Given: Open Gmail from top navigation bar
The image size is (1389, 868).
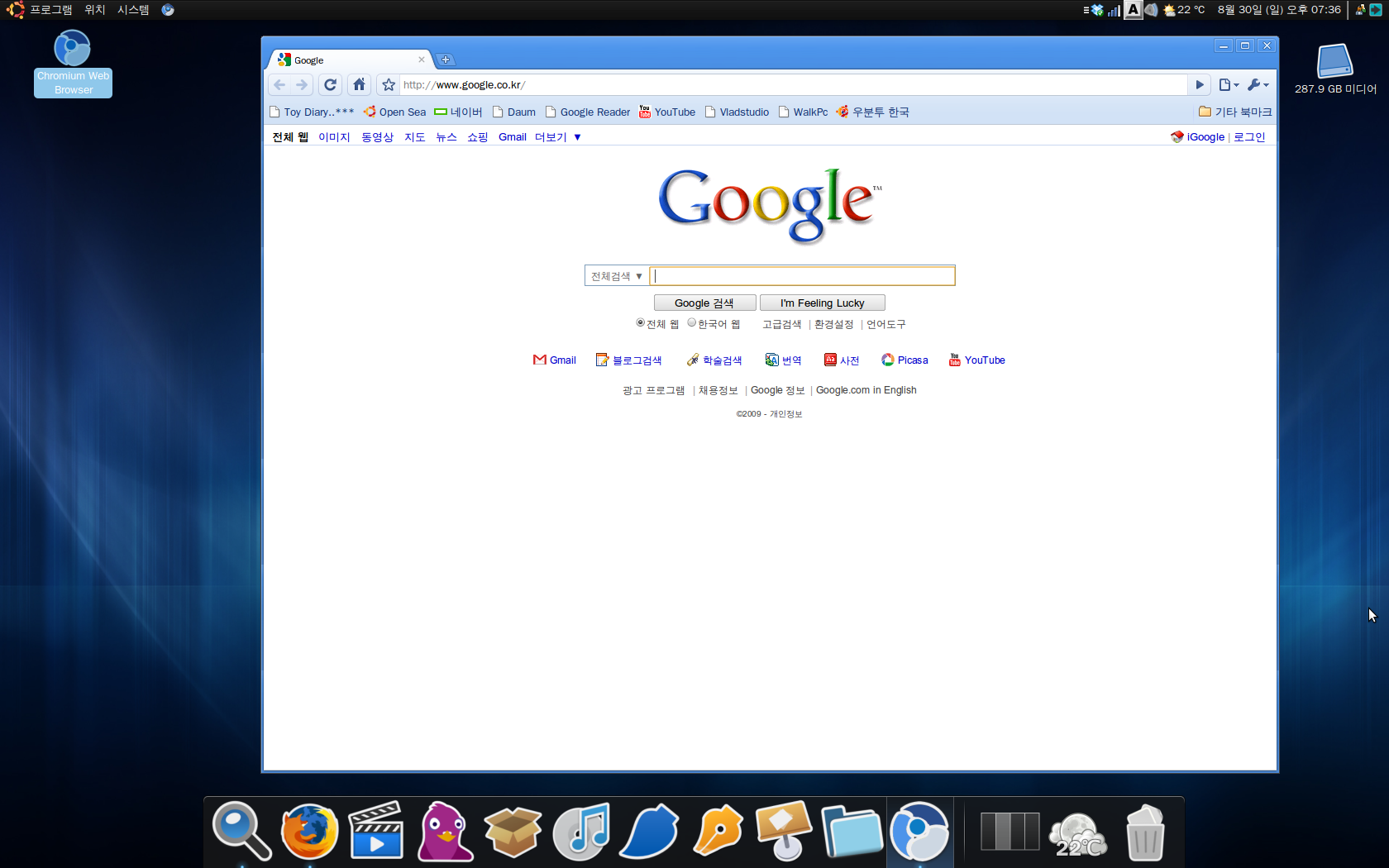Looking at the screenshot, I should tap(513, 137).
